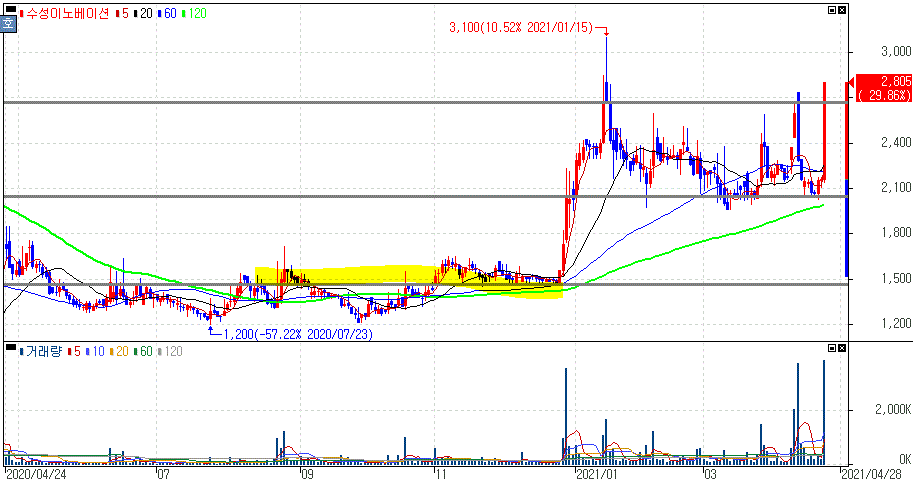Select the red 5-day volume average legend
The image size is (913, 482).
coord(75,352)
